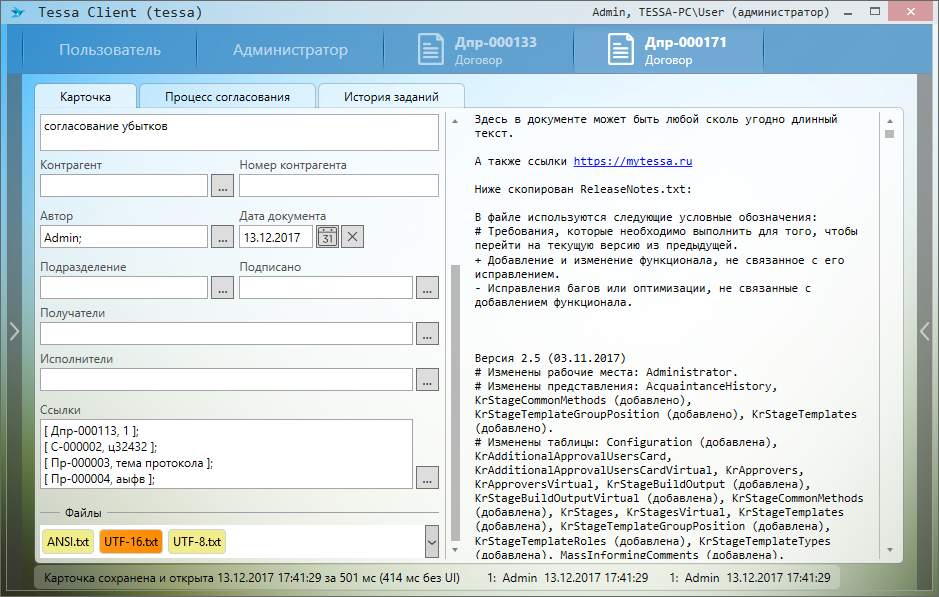Click text preview scrollbar down arrow

coord(890,550)
